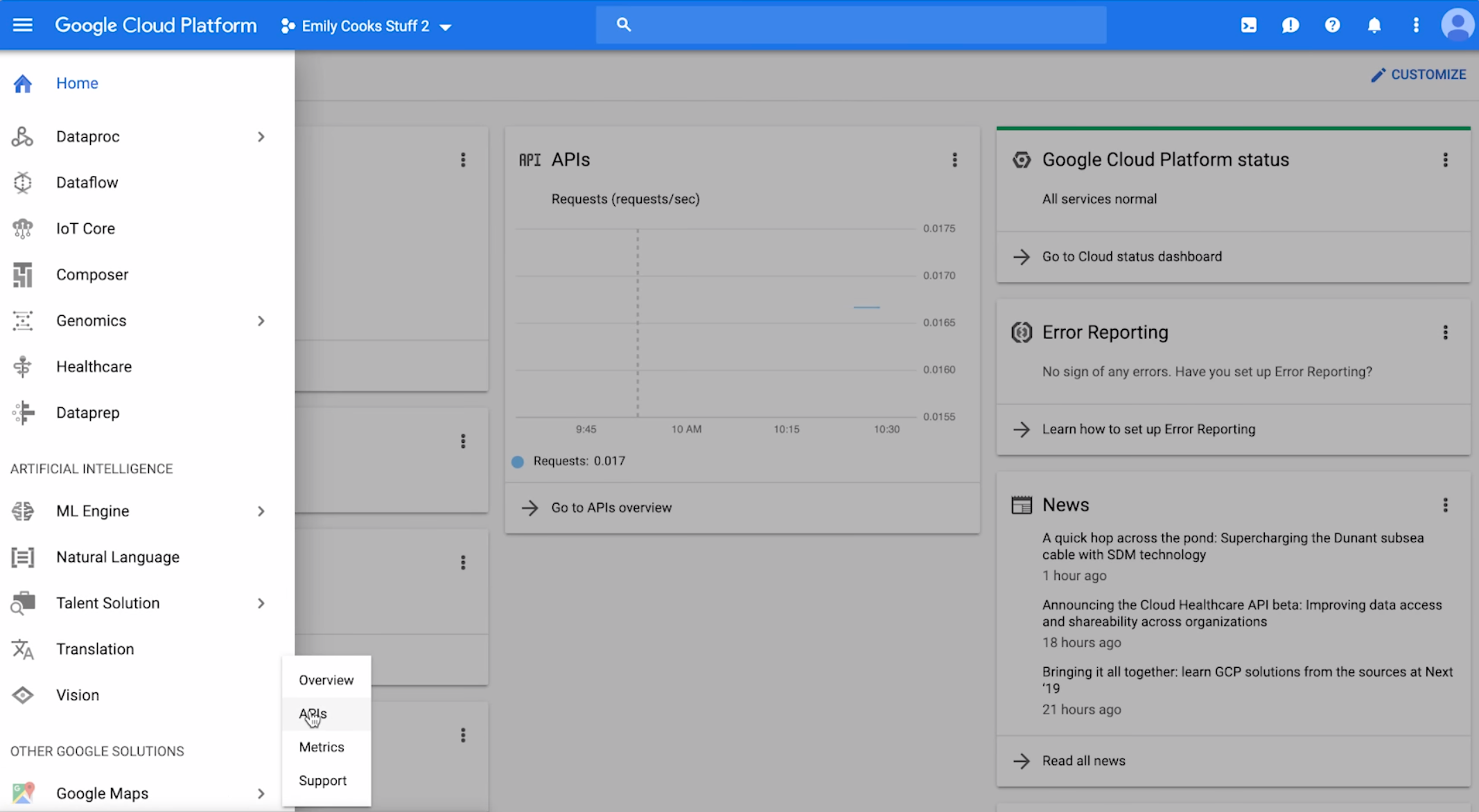Screen dimensions: 1479x812
Task: Select Support in the flyout submenu
Action: (x=326, y=781)
